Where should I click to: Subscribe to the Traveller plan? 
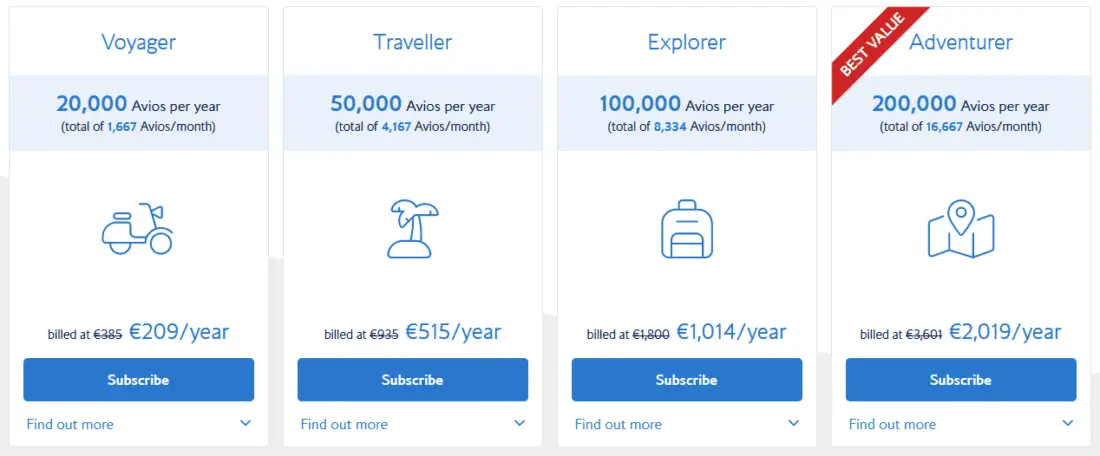point(412,380)
